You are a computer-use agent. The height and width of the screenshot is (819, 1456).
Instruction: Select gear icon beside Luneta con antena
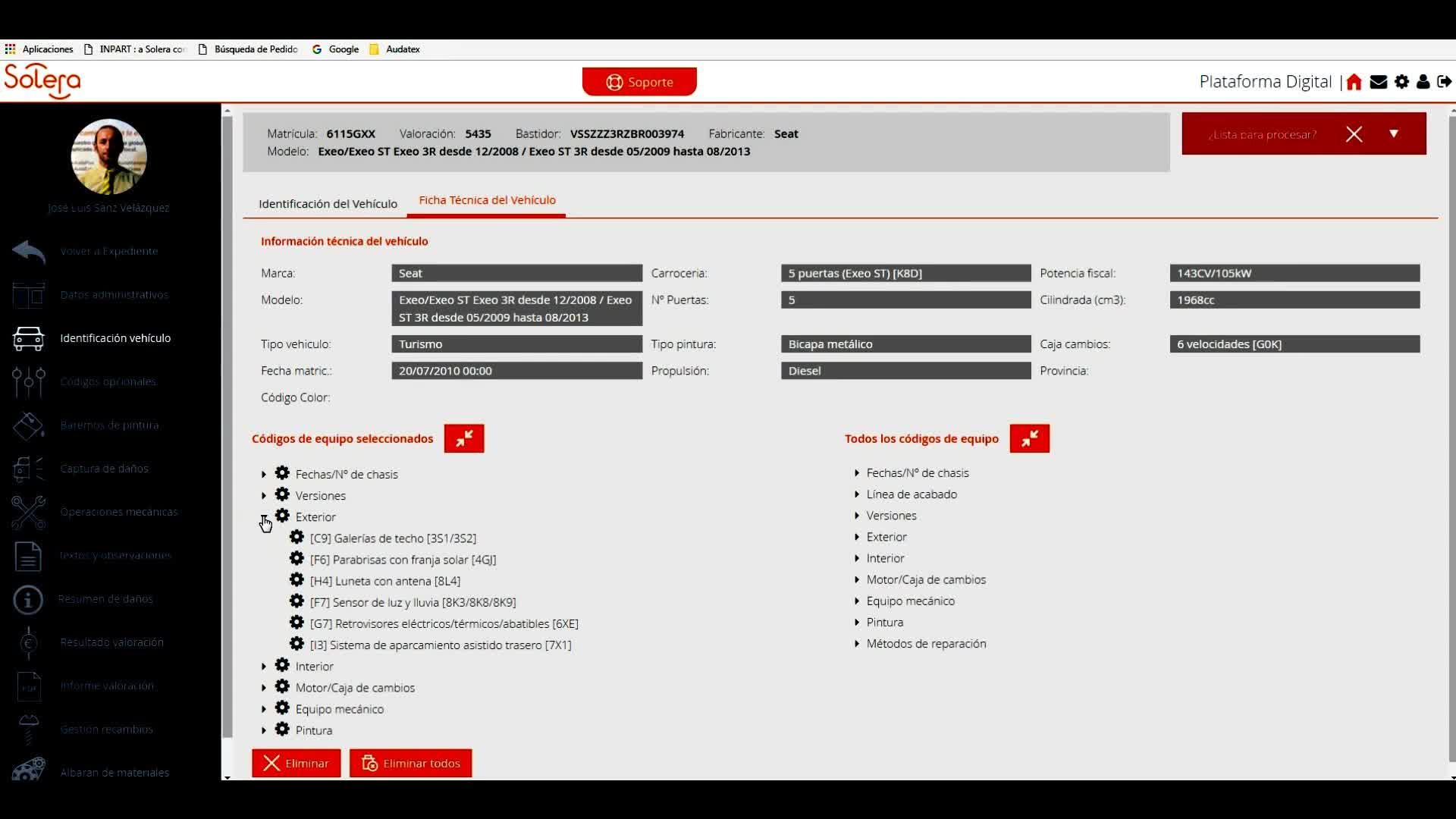click(x=297, y=580)
